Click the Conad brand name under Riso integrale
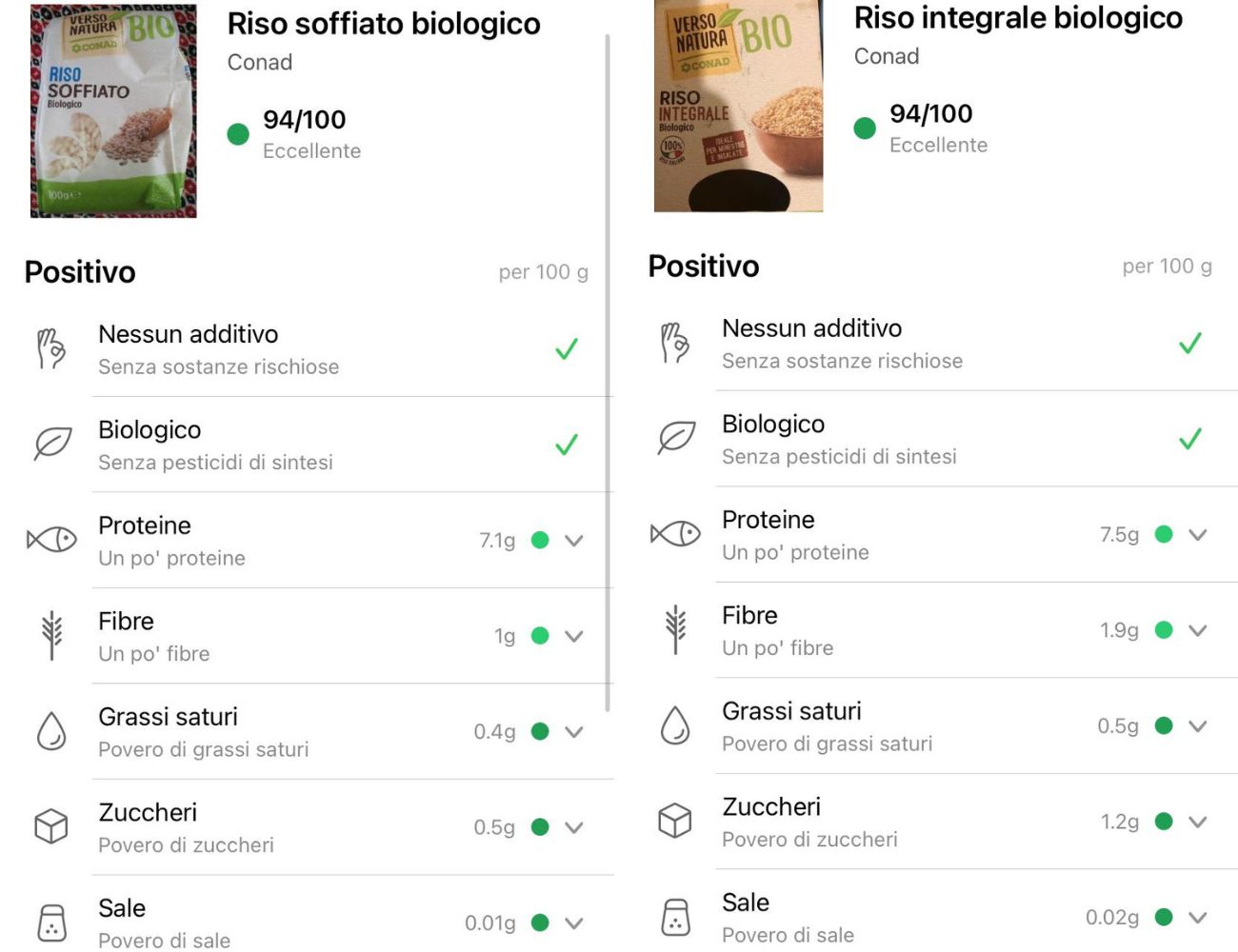 click(888, 56)
